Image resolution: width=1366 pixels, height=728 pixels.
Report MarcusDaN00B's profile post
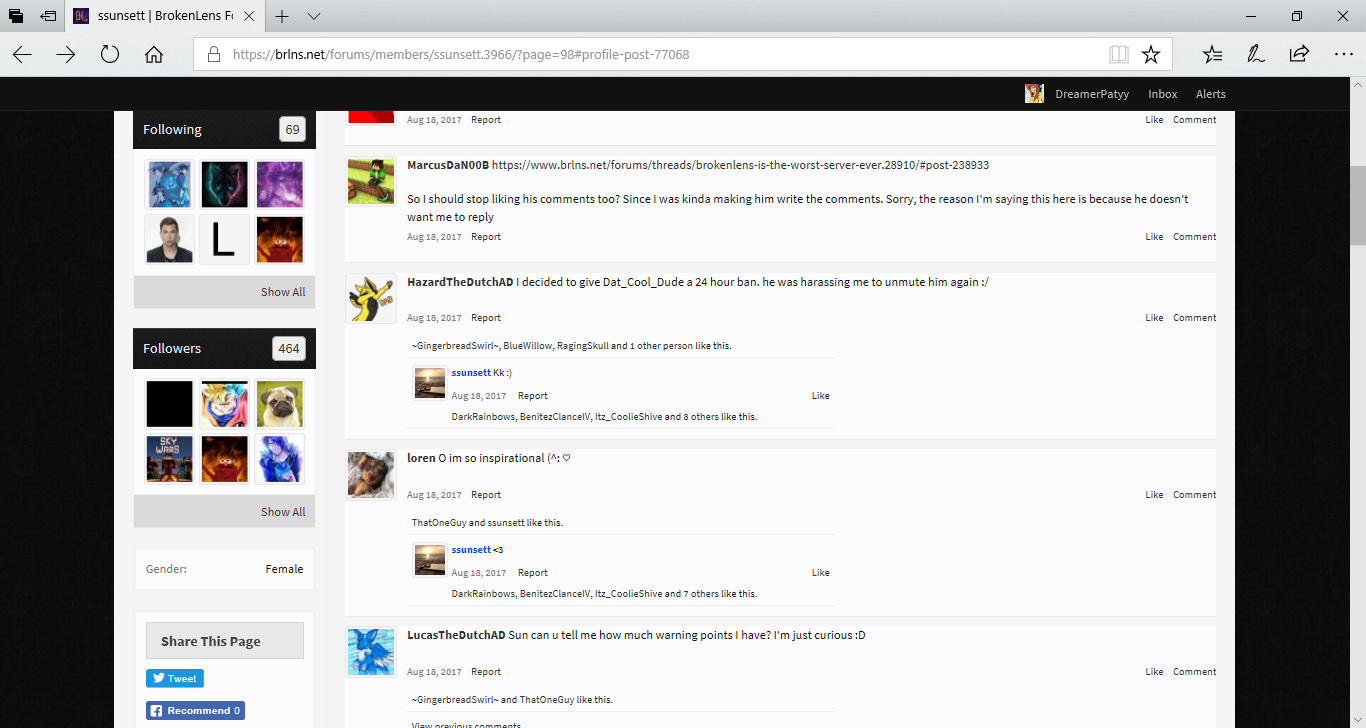(x=486, y=237)
